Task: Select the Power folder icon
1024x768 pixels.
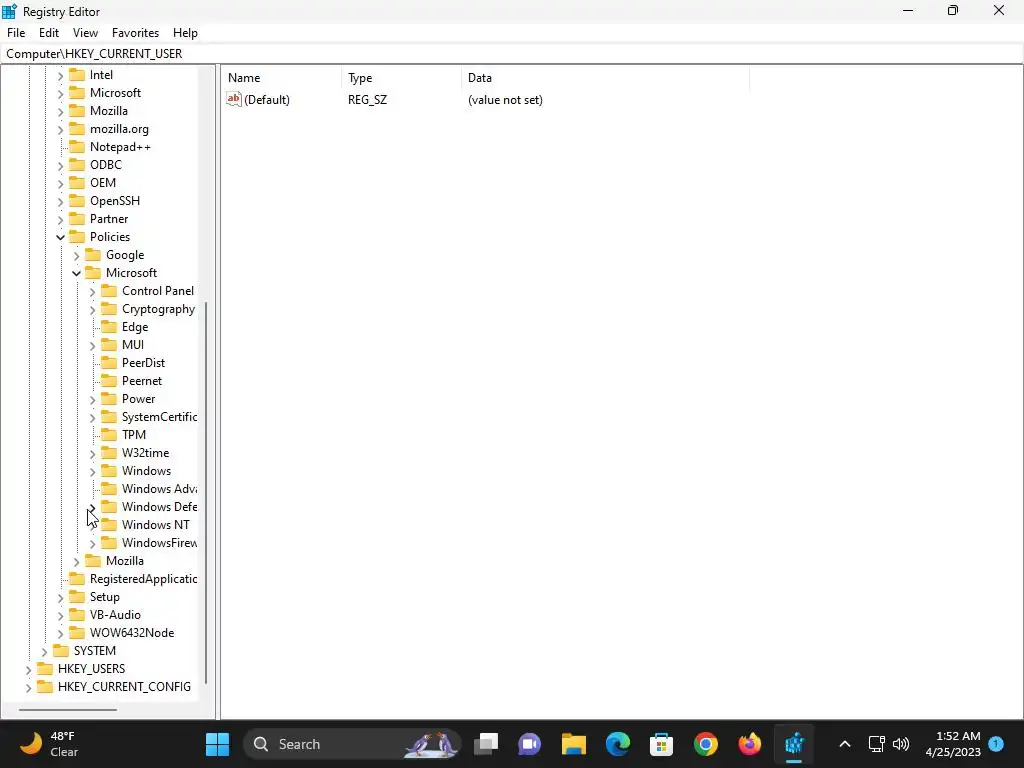Action: point(109,398)
